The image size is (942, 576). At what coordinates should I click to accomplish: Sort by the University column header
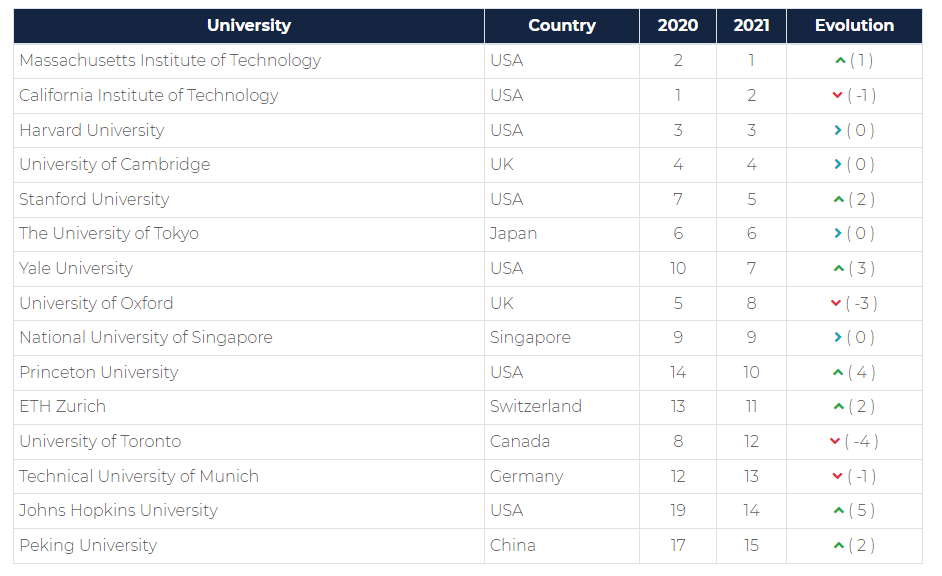tap(249, 26)
